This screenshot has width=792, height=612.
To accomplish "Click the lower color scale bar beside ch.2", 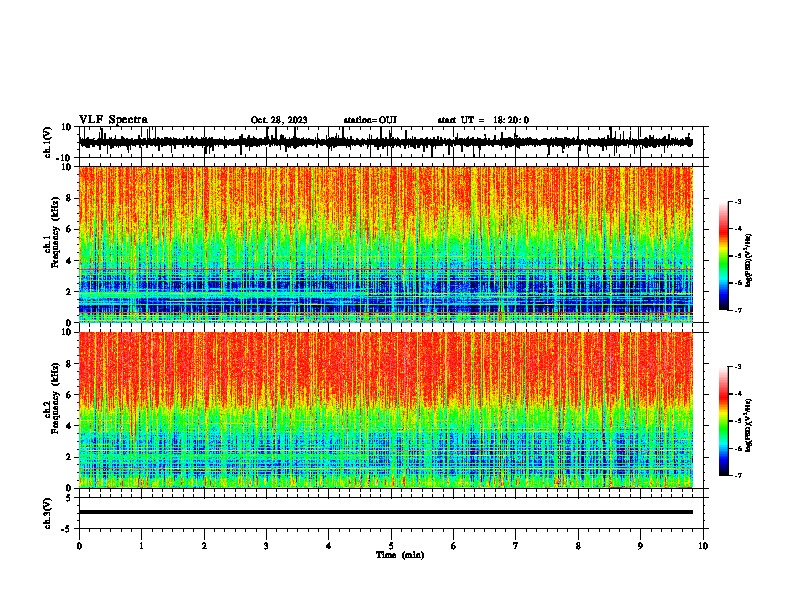I will coord(724,421).
